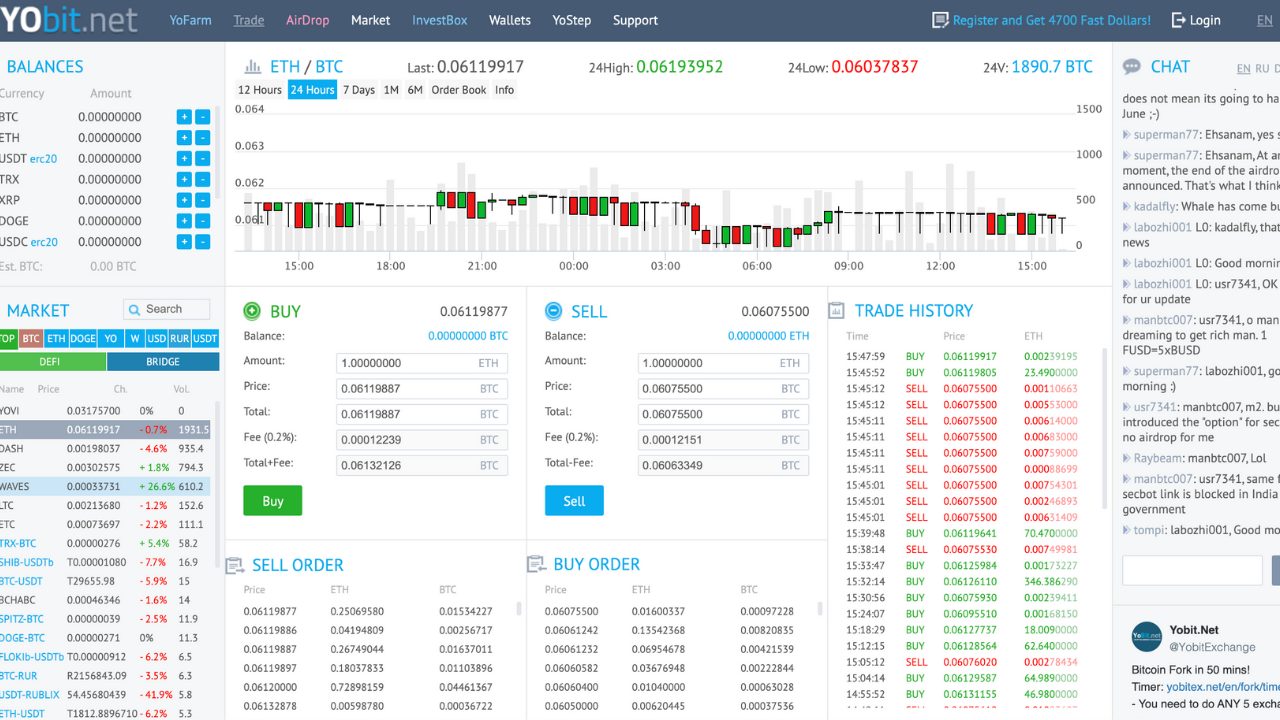Click the plus icon for USDC erc20 balance
The width and height of the screenshot is (1280, 720).
(184, 242)
